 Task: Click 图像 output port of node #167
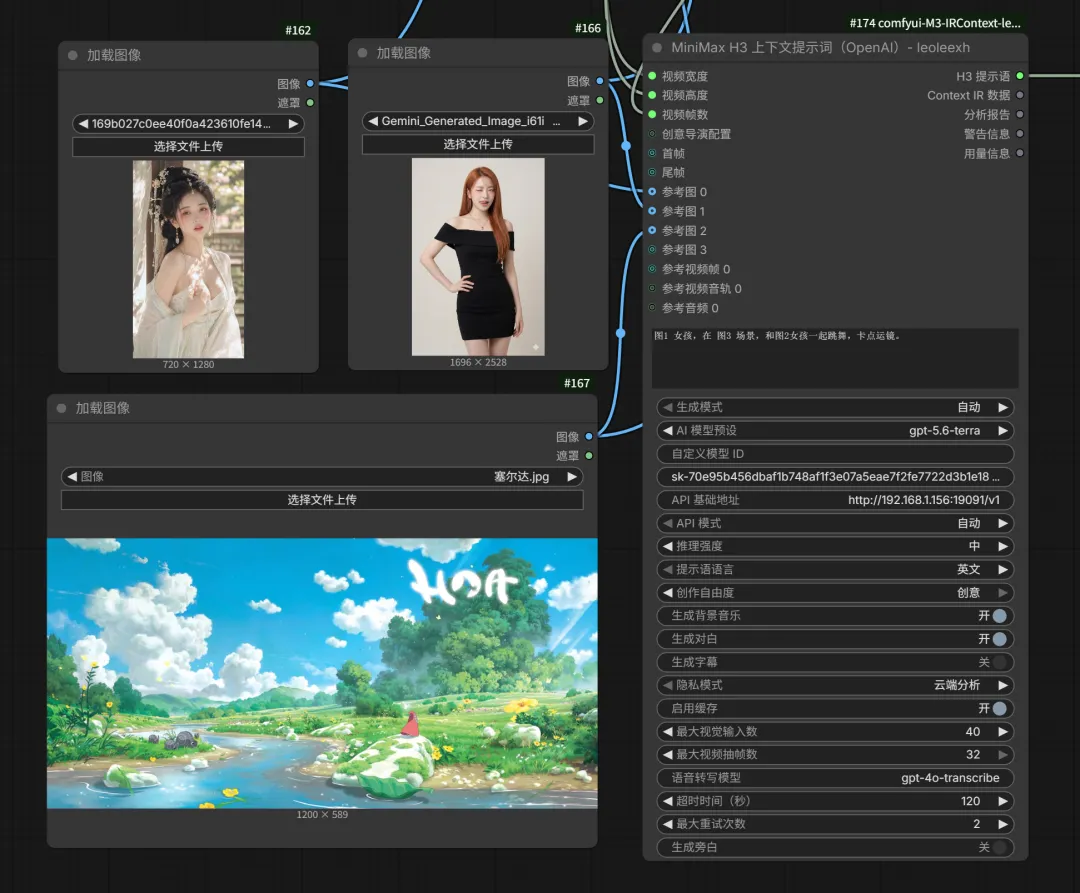pos(589,437)
